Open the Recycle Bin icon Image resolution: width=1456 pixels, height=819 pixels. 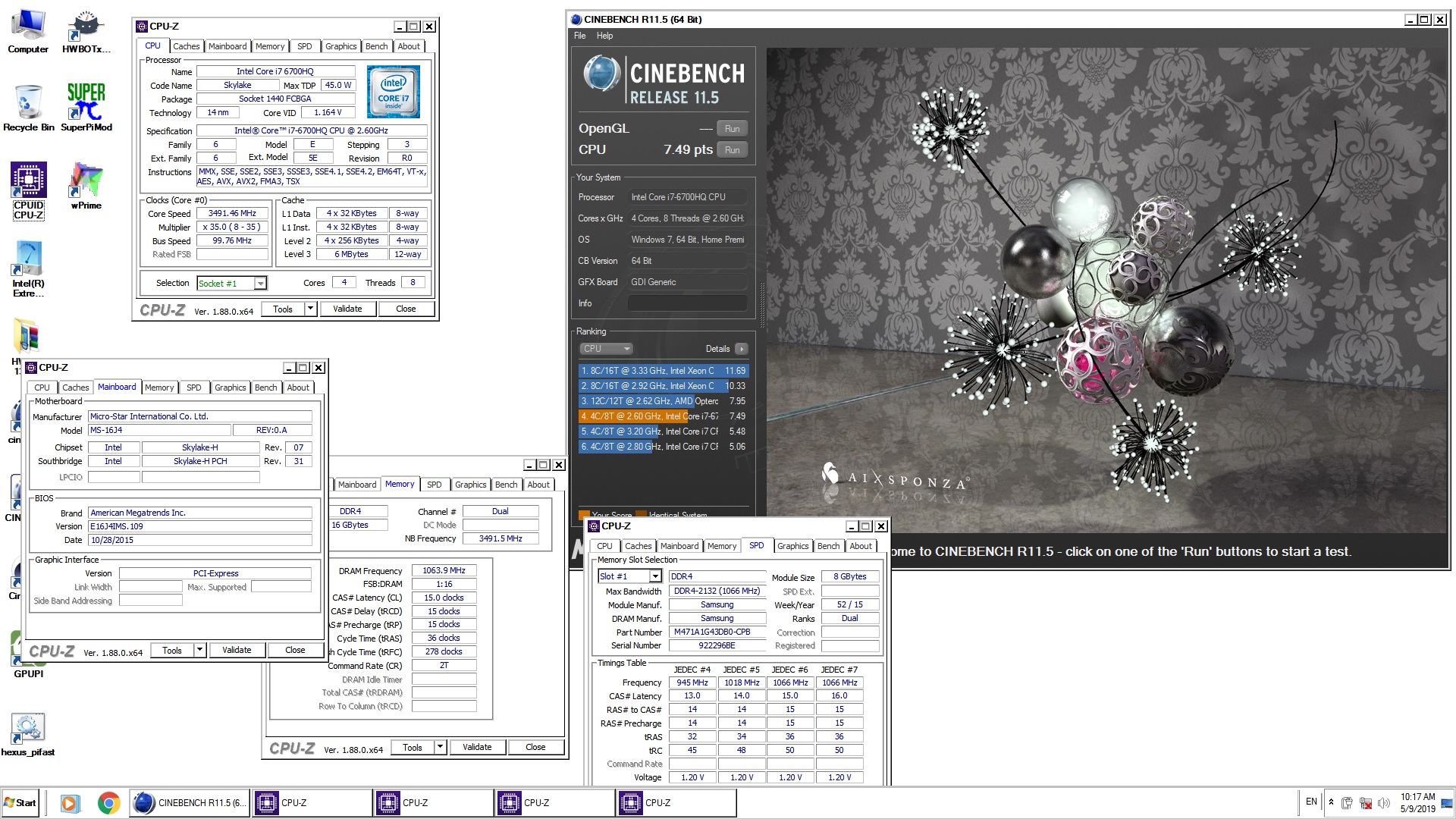tap(28, 108)
